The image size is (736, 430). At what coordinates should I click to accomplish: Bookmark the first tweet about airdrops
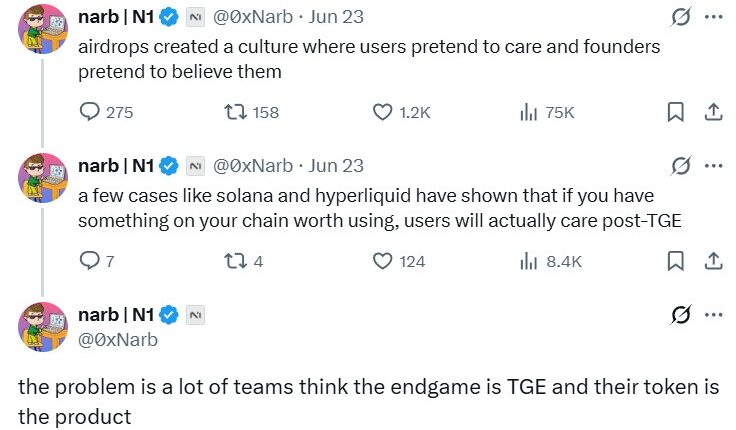(x=676, y=113)
